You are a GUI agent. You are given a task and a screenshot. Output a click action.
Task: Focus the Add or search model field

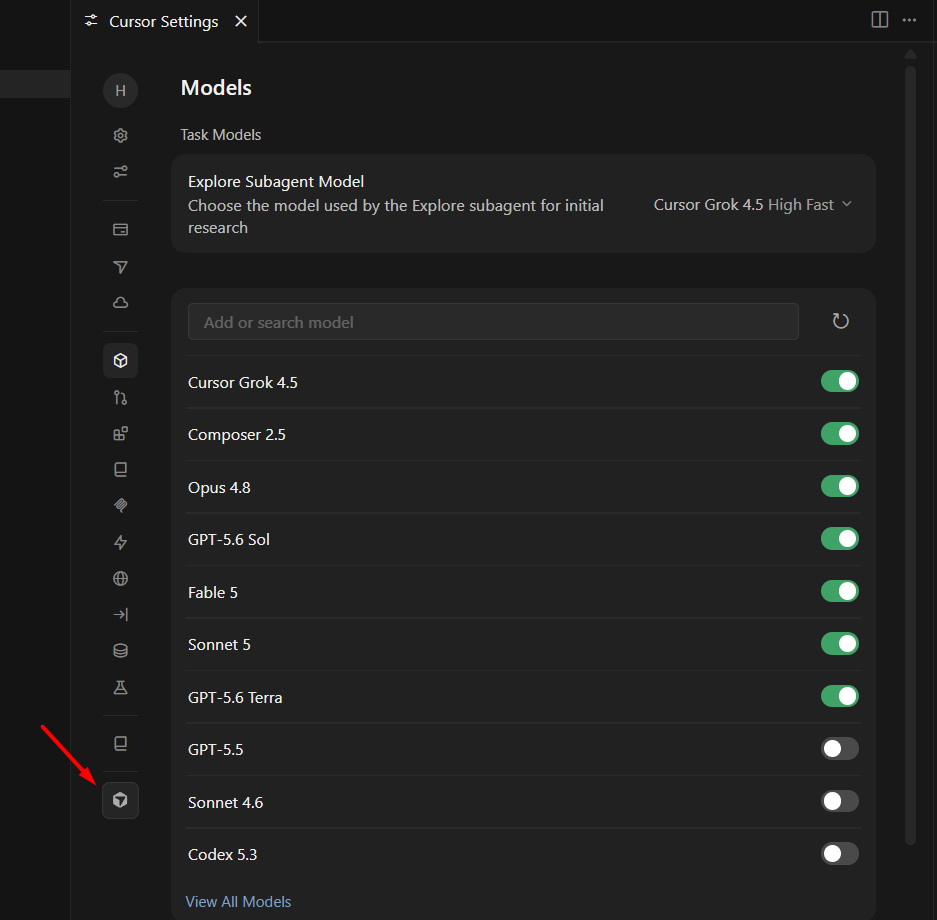(493, 322)
